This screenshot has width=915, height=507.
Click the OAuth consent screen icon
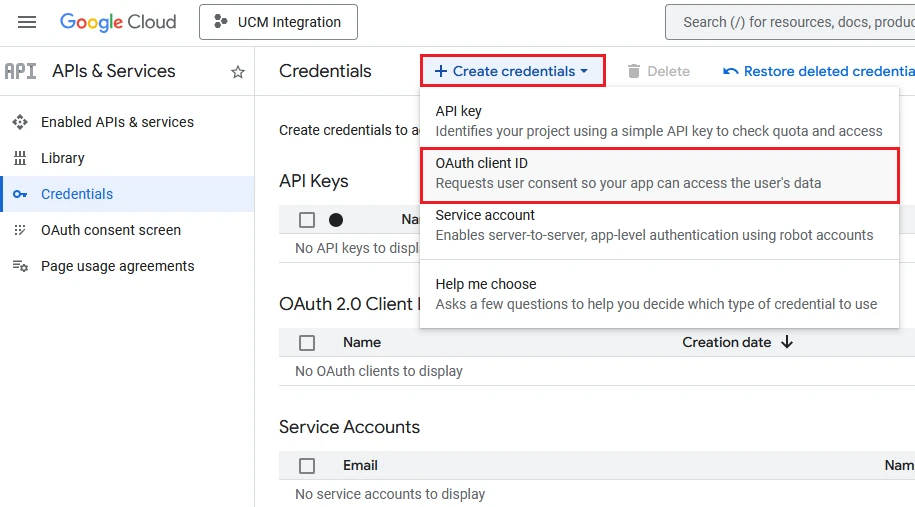[x=20, y=230]
